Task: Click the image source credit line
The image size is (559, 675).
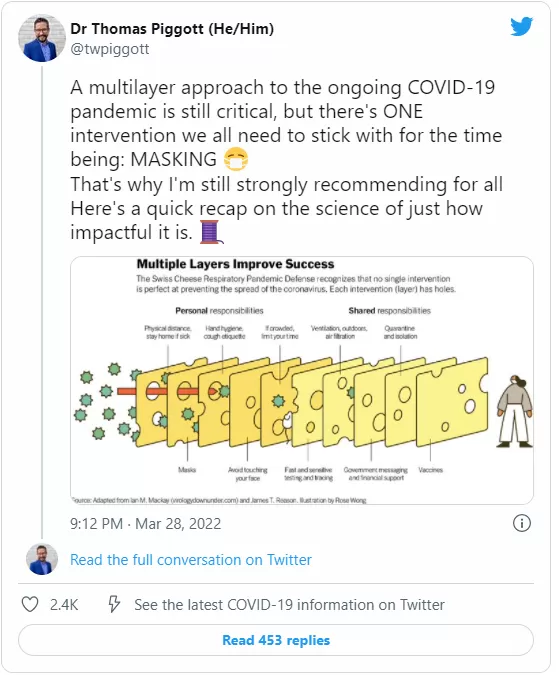Action: click(219, 500)
